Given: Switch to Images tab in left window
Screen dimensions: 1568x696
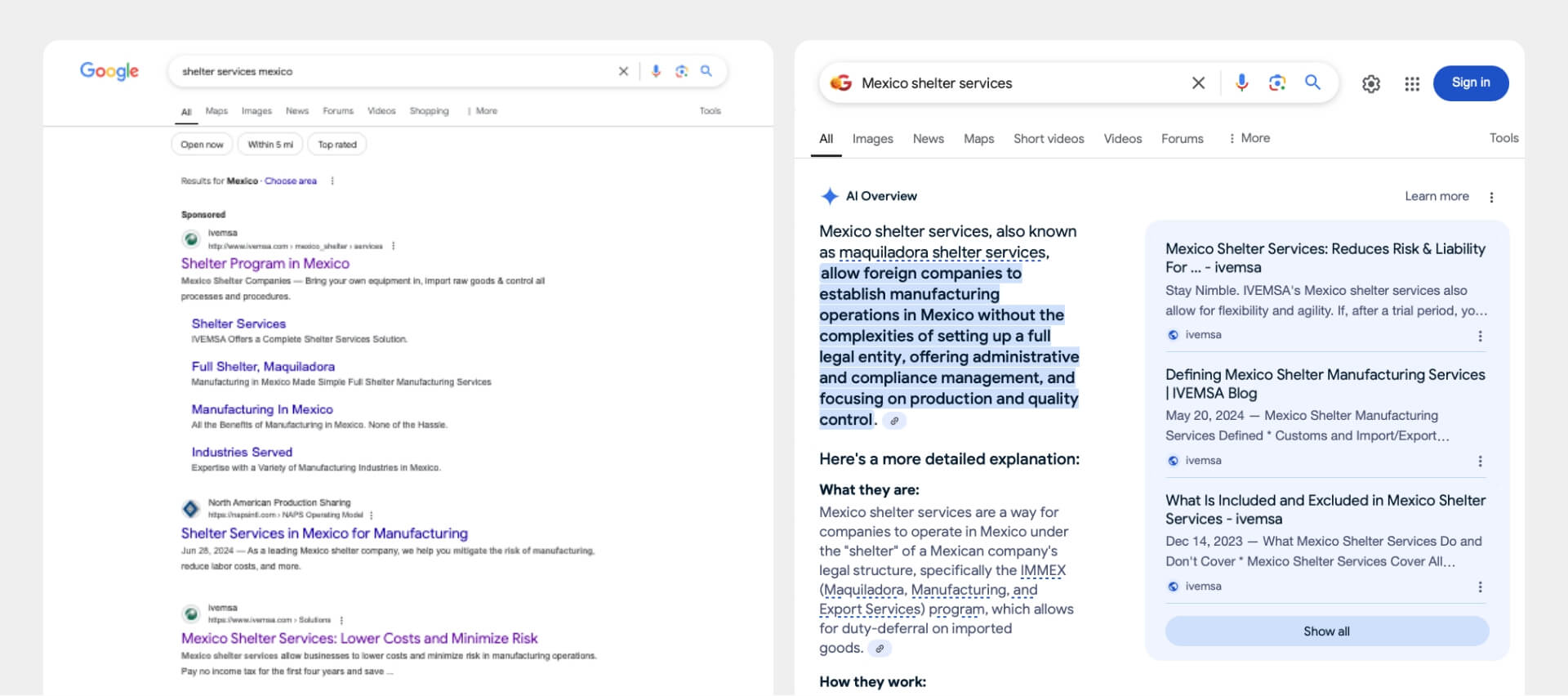Looking at the screenshot, I should pyautogui.click(x=256, y=110).
